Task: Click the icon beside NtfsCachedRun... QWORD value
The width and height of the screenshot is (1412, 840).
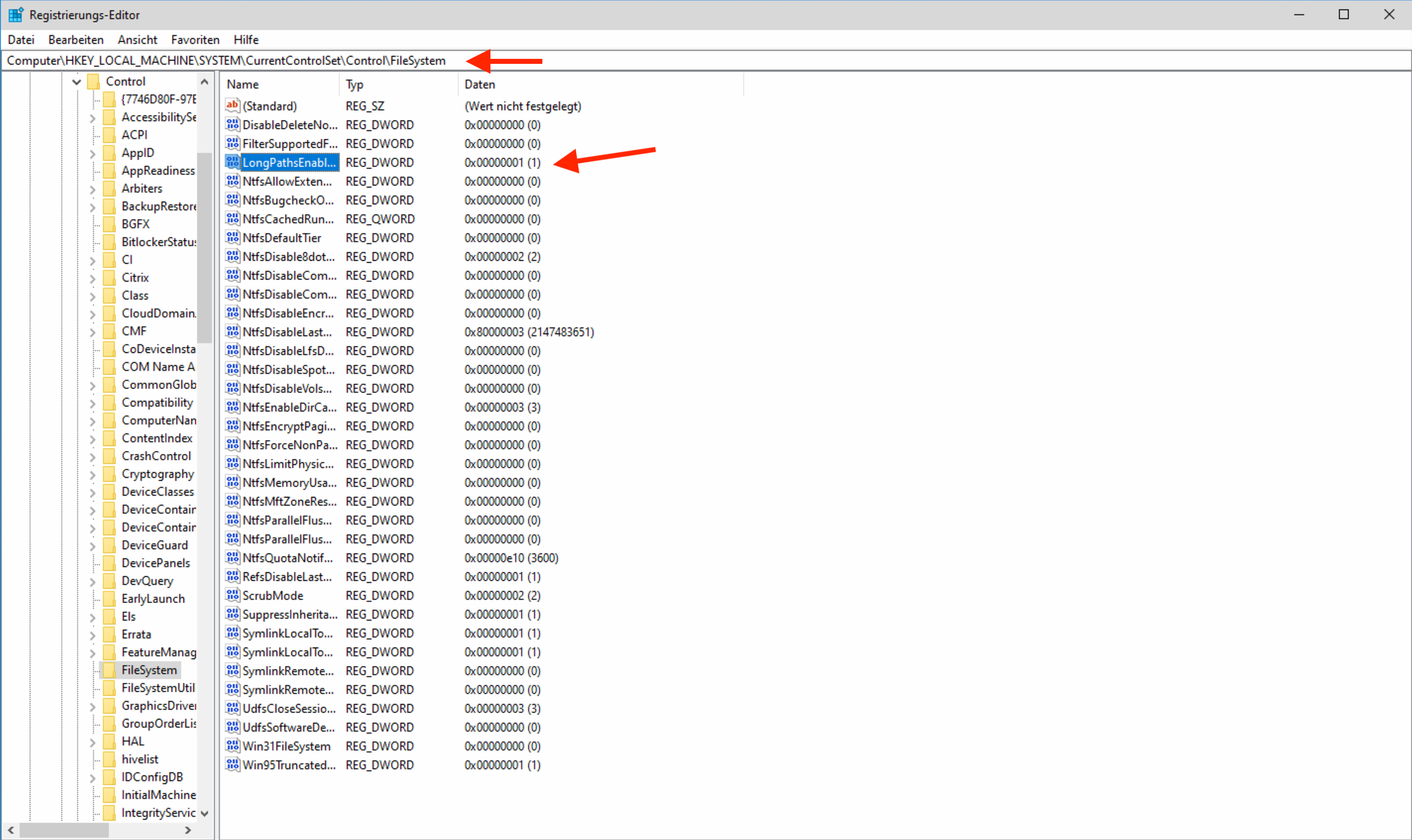Action: tap(232, 218)
